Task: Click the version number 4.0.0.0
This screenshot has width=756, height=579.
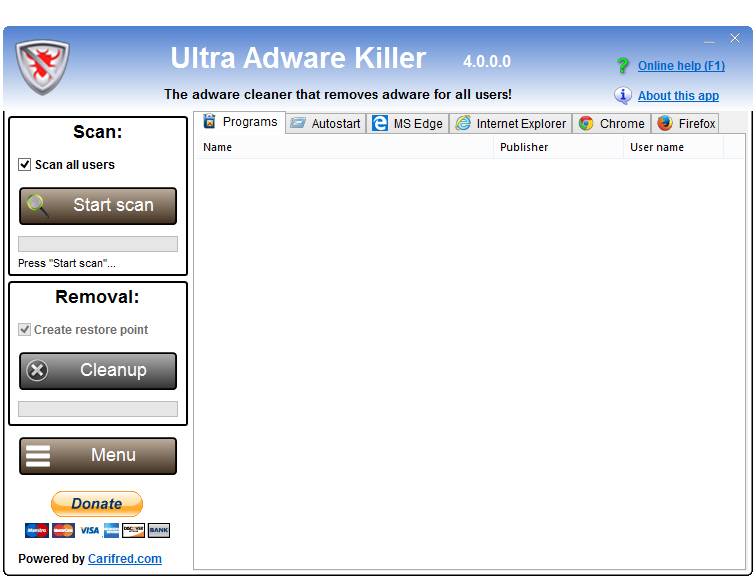Action: (486, 61)
